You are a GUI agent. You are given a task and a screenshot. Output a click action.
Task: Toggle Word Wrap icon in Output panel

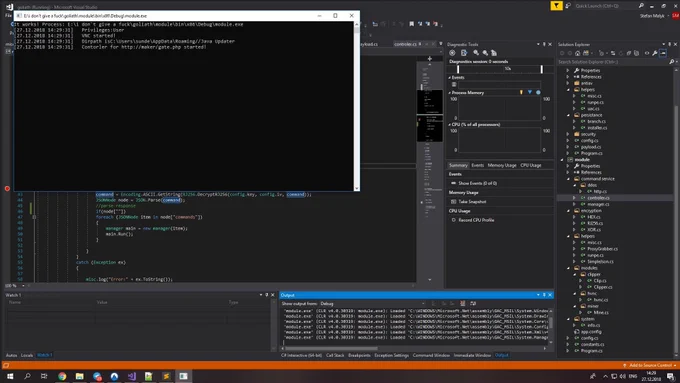[x=473, y=304]
